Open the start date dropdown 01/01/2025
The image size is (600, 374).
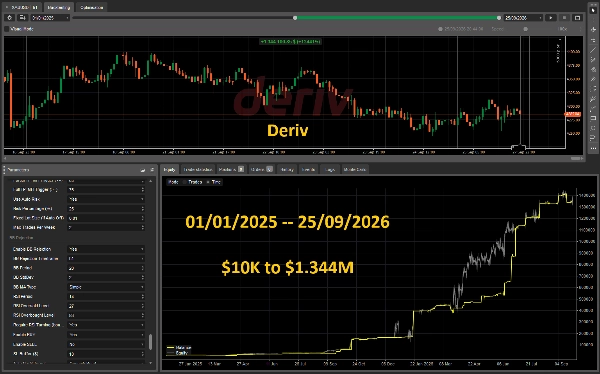pyautogui.click(x=50, y=18)
